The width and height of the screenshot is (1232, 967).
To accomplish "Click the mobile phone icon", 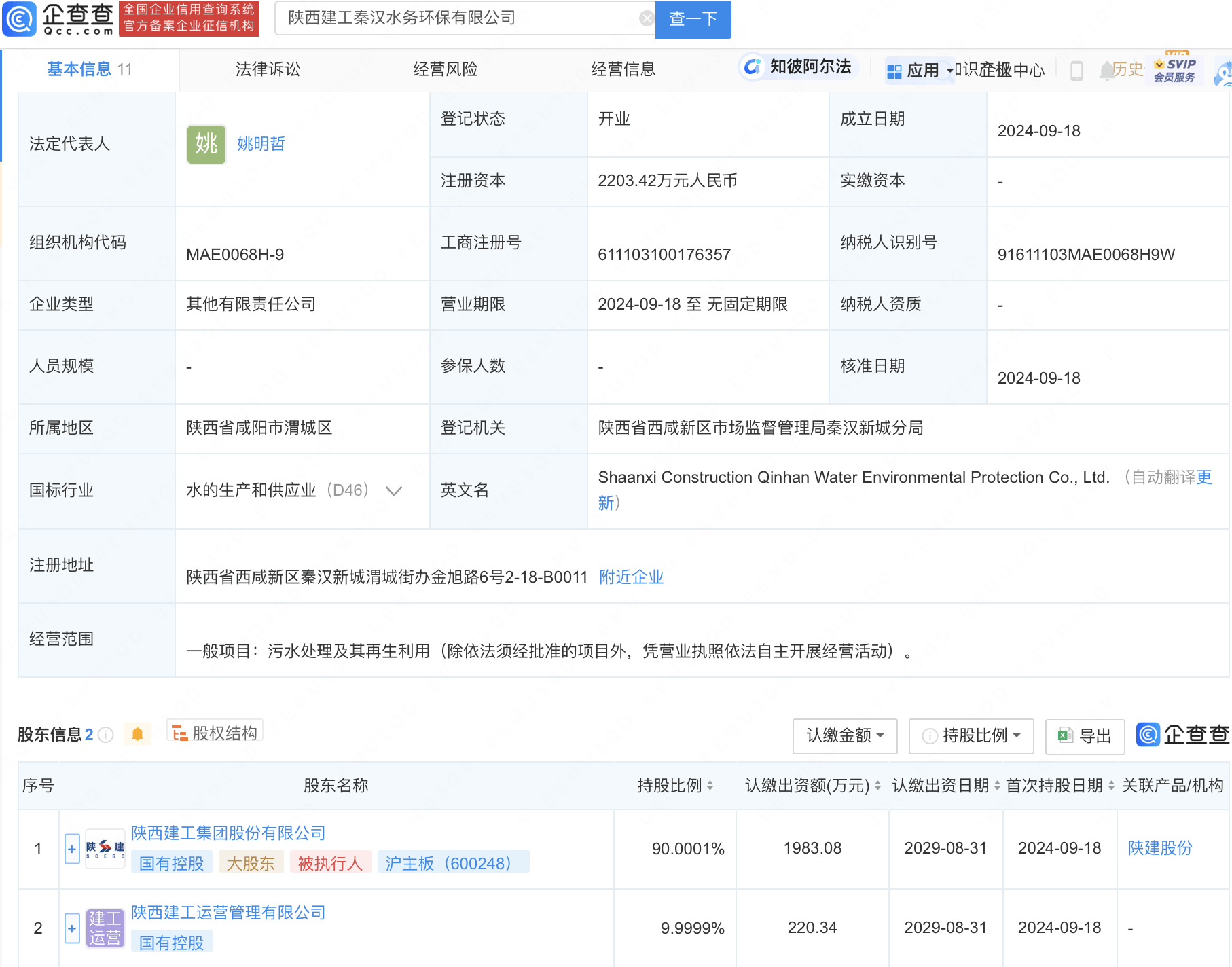I will coord(1076,71).
